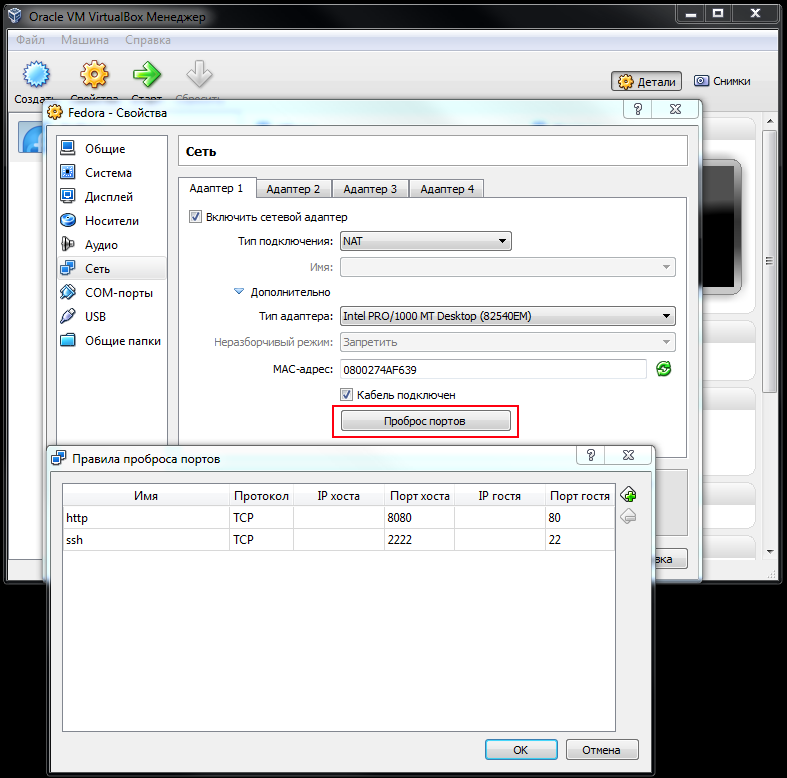Click the Проброс портов button

426,421
